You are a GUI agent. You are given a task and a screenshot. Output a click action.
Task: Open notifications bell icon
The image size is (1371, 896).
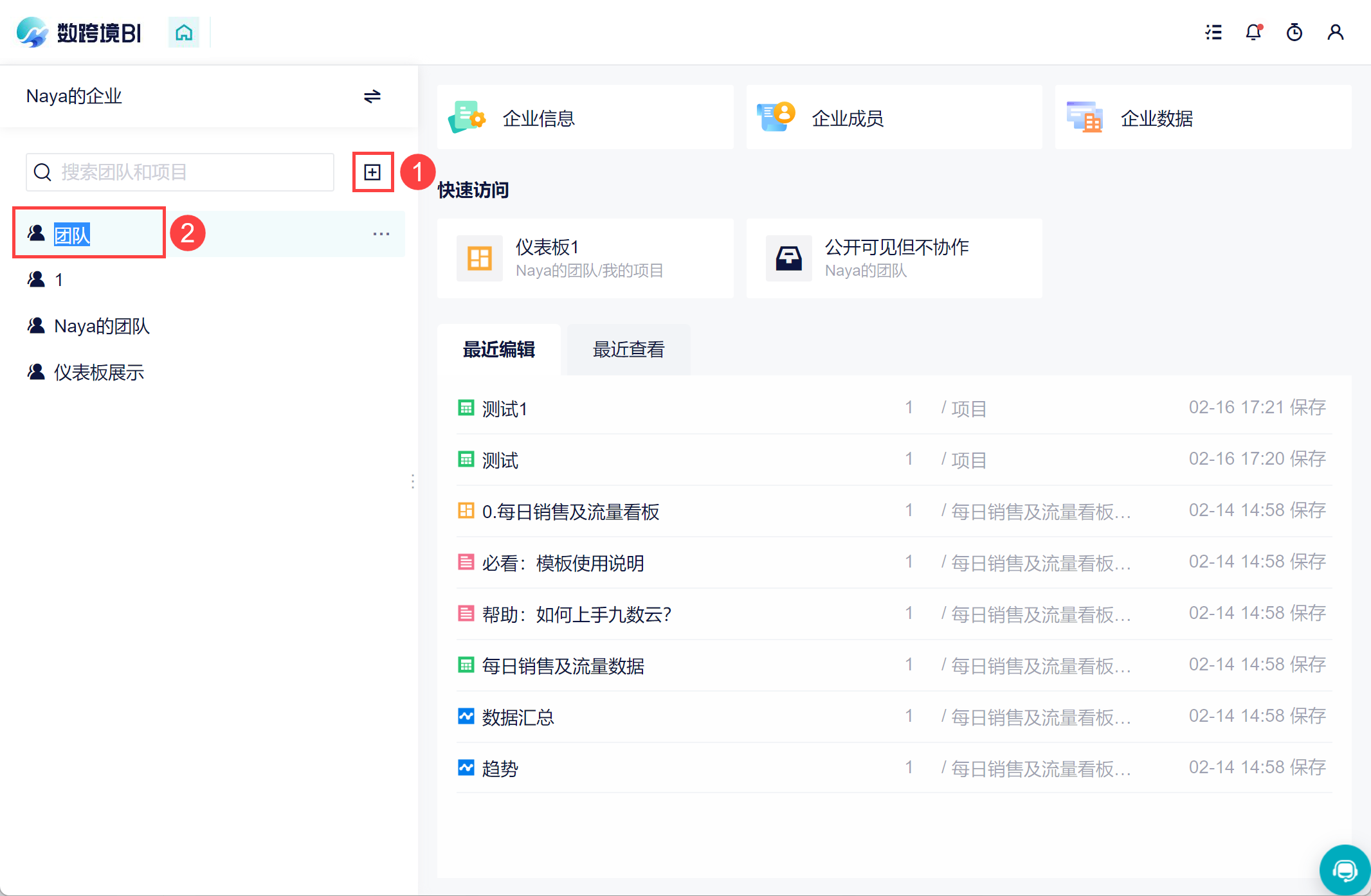1253,32
